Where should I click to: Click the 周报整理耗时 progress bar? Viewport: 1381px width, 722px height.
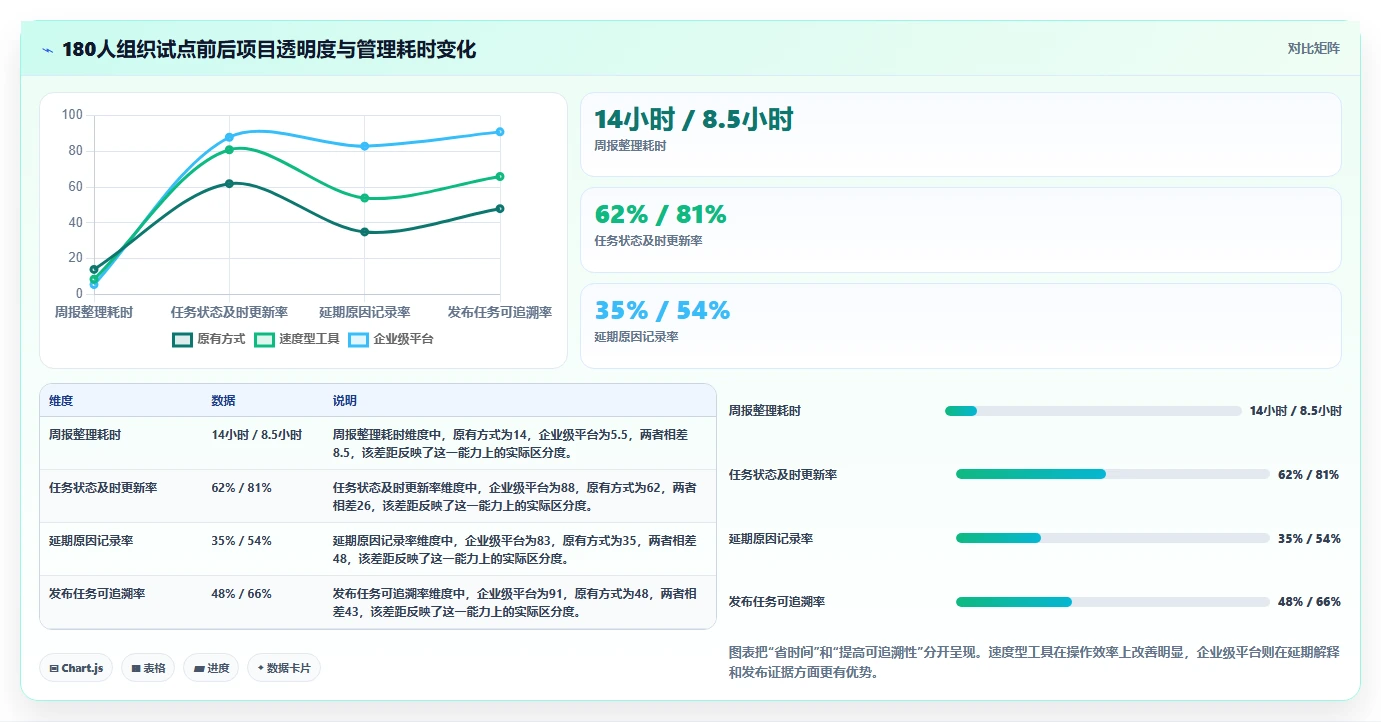[1093, 411]
